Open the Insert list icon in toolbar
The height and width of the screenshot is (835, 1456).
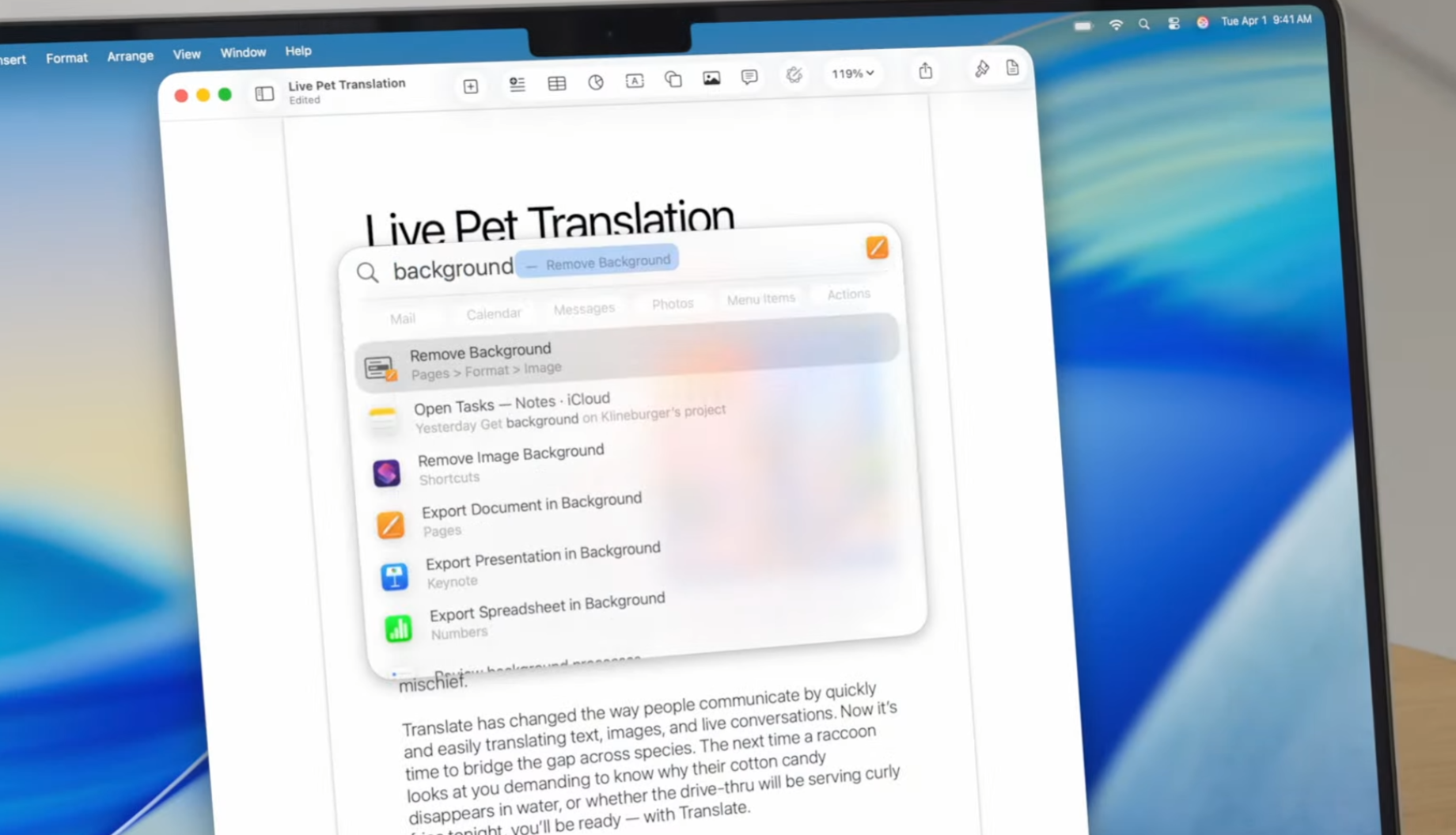click(x=518, y=84)
